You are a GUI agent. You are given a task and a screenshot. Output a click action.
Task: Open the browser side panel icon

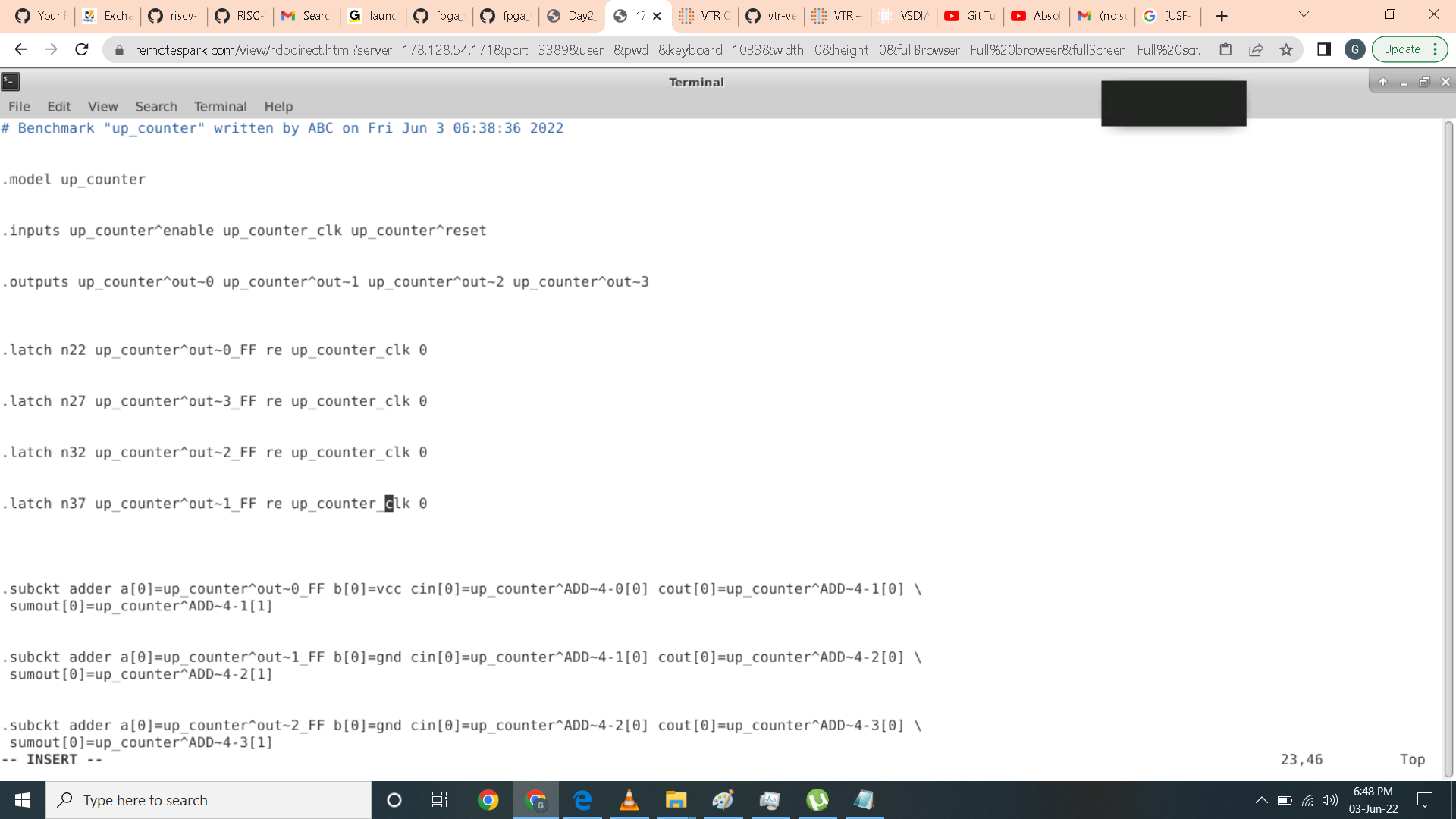click(x=1324, y=49)
